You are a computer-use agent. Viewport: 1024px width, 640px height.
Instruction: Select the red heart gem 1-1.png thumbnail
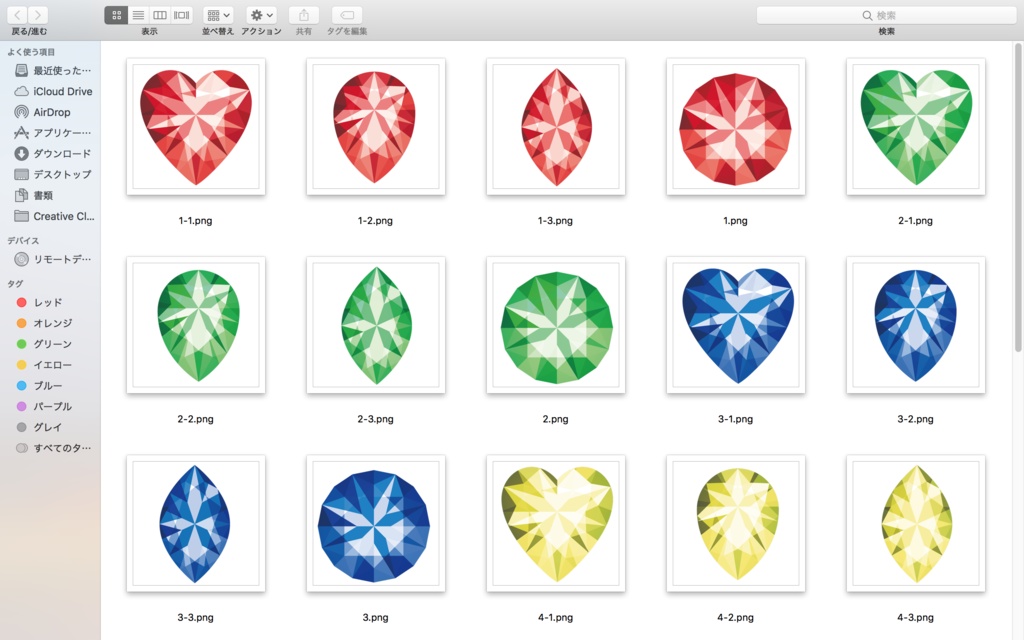(196, 127)
